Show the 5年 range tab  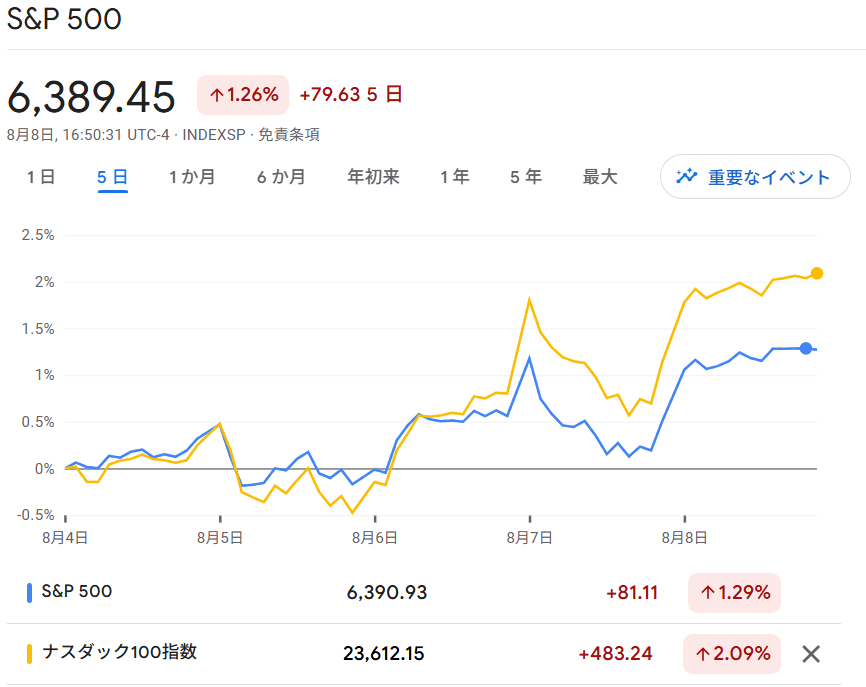click(526, 177)
